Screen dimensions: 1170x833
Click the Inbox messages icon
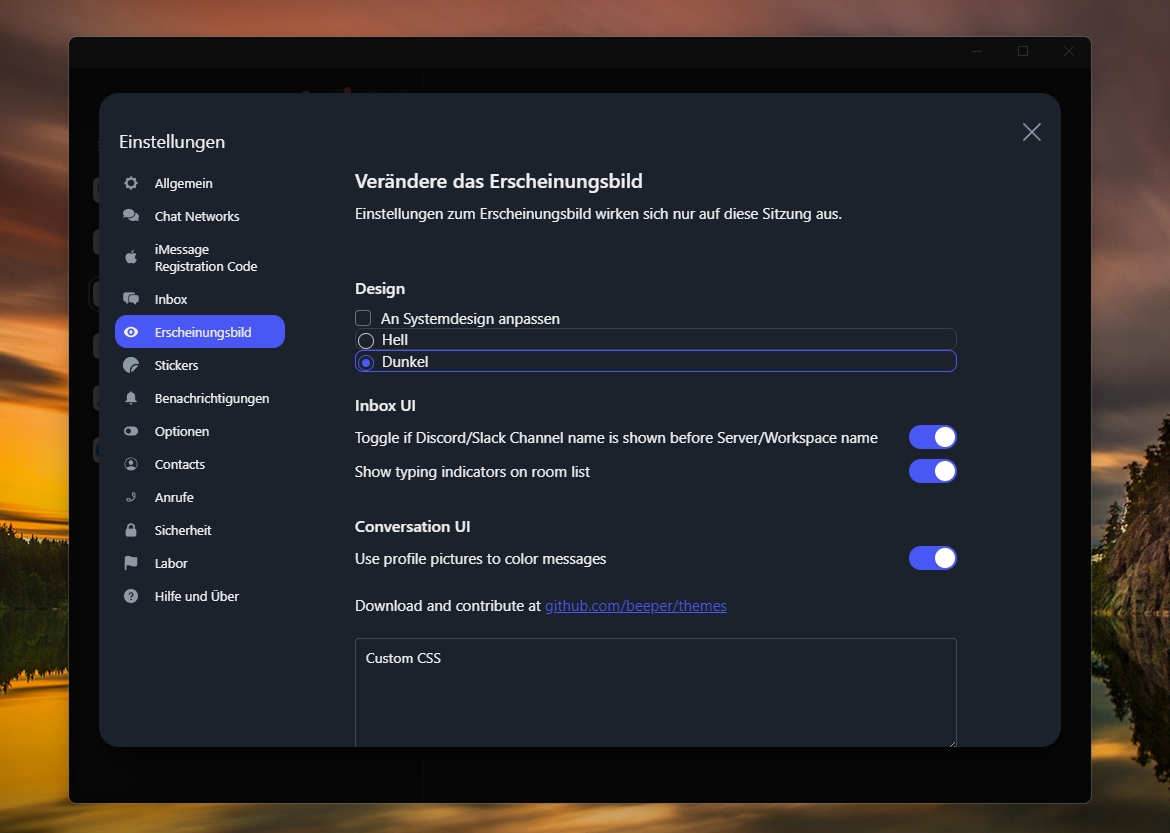tap(131, 299)
